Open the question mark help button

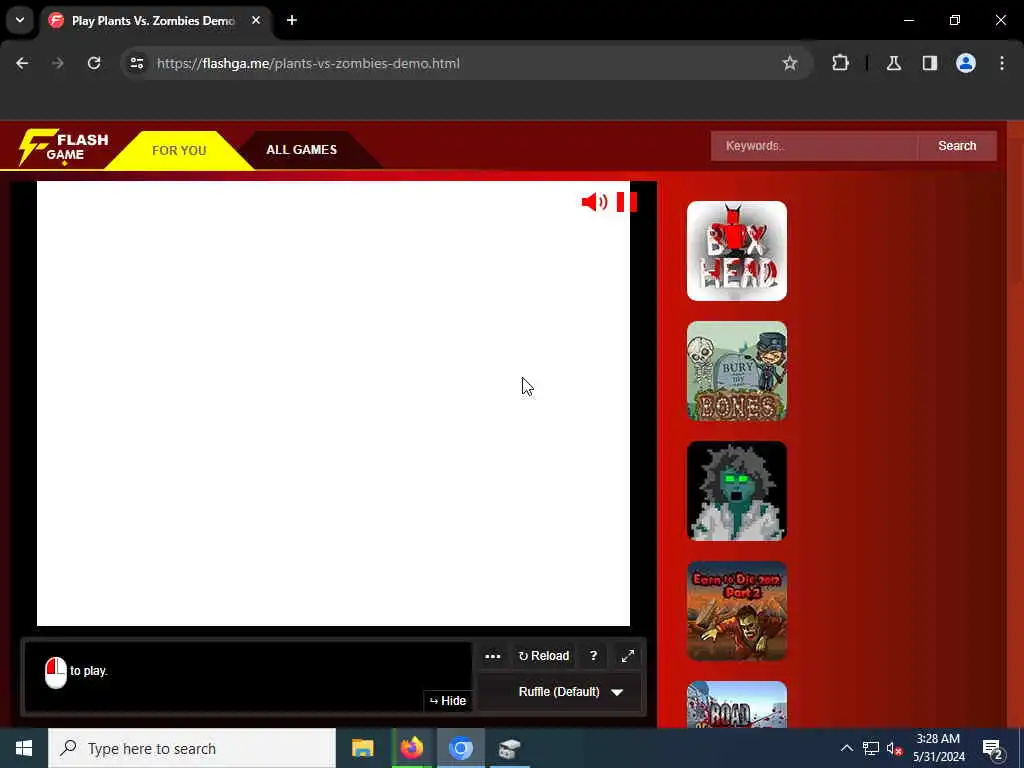coord(593,656)
